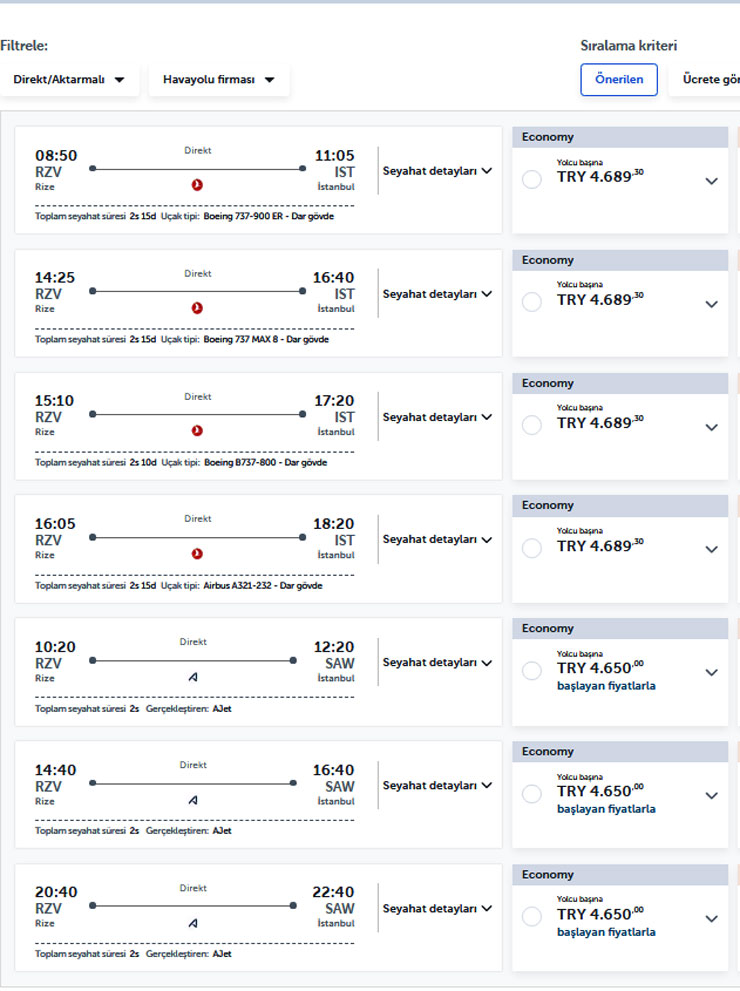Screen dimensions: 740x991
Task: Select the Economy fare for the 15:10 flight
Action: 532,426
